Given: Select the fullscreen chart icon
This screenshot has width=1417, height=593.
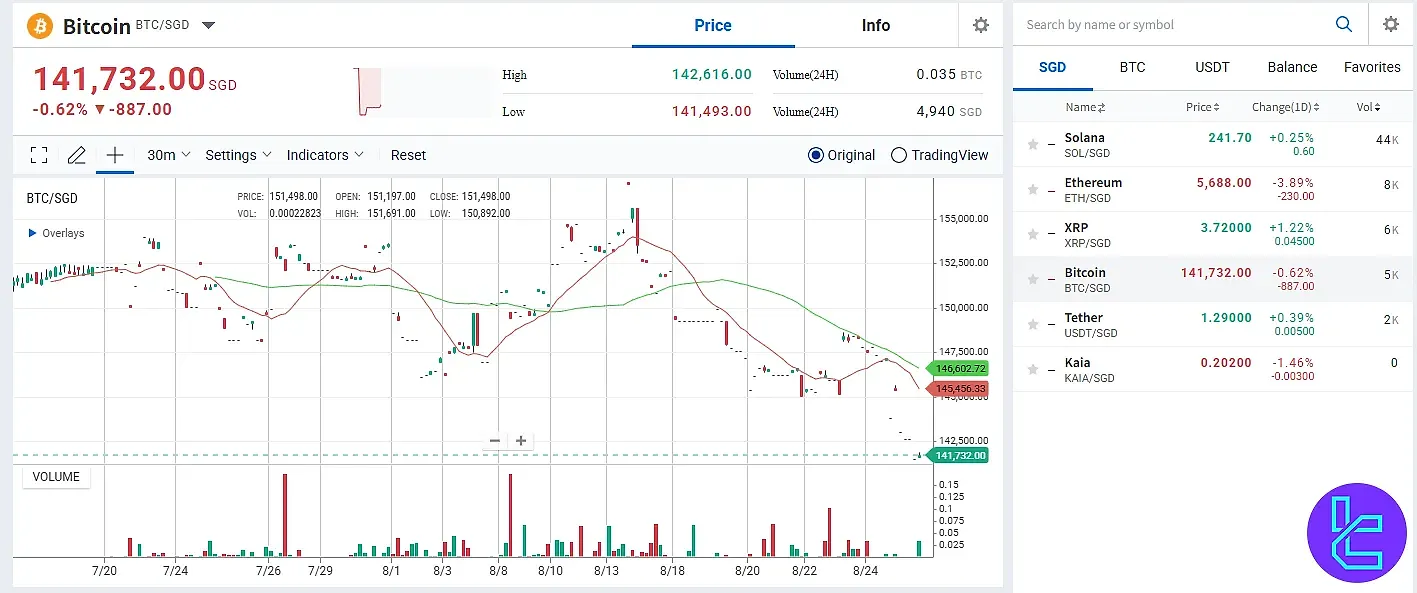Looking at the screenshot, I should (38, 155).
